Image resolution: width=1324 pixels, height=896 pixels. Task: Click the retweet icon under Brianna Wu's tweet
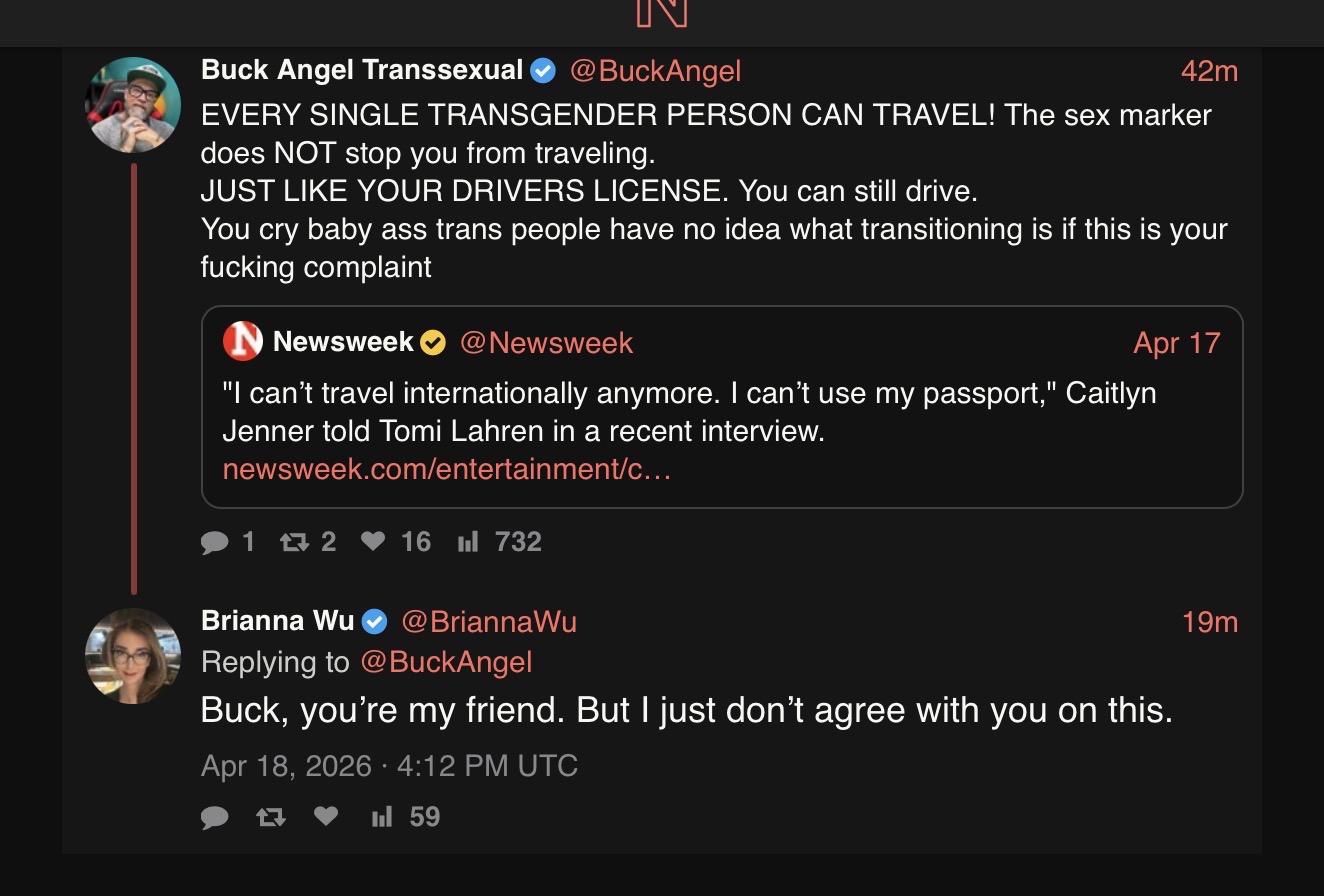point(270,817)
